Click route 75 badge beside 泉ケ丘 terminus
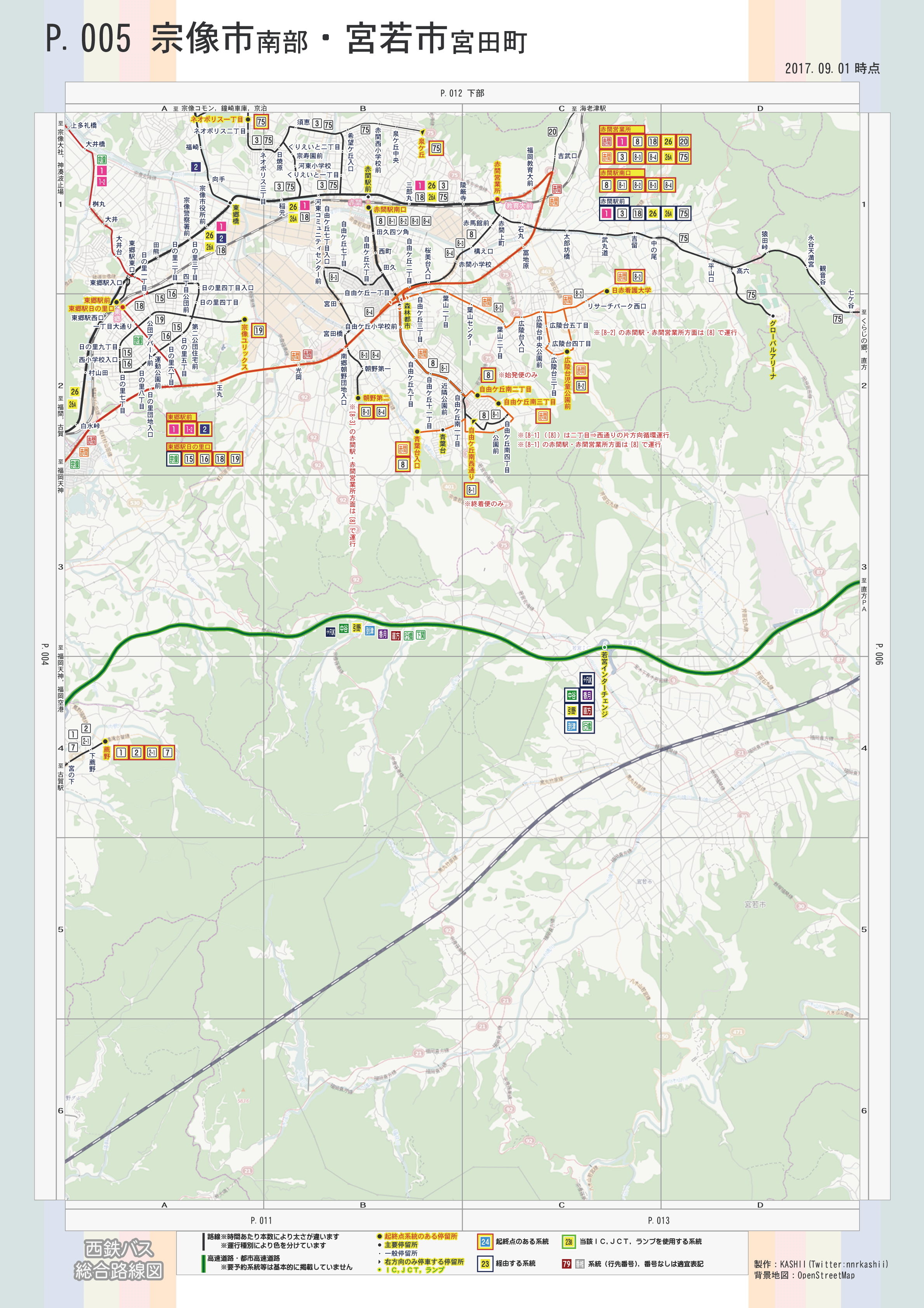 pos(436,148)
